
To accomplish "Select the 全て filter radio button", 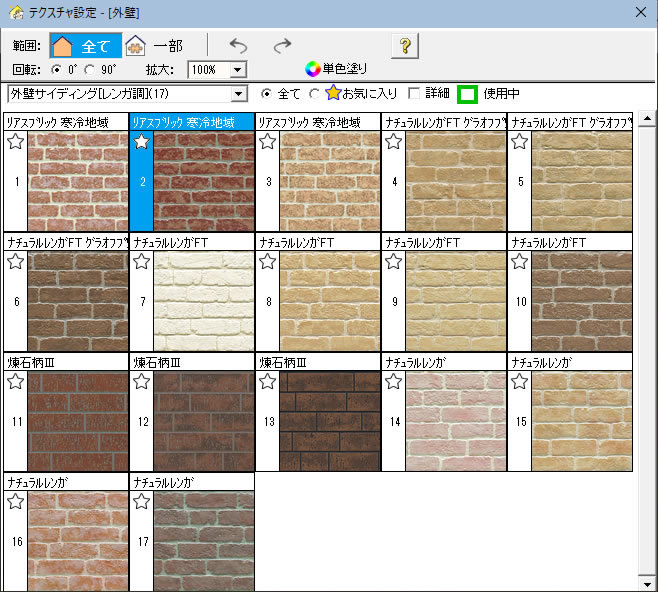I will tap(266, 94).
